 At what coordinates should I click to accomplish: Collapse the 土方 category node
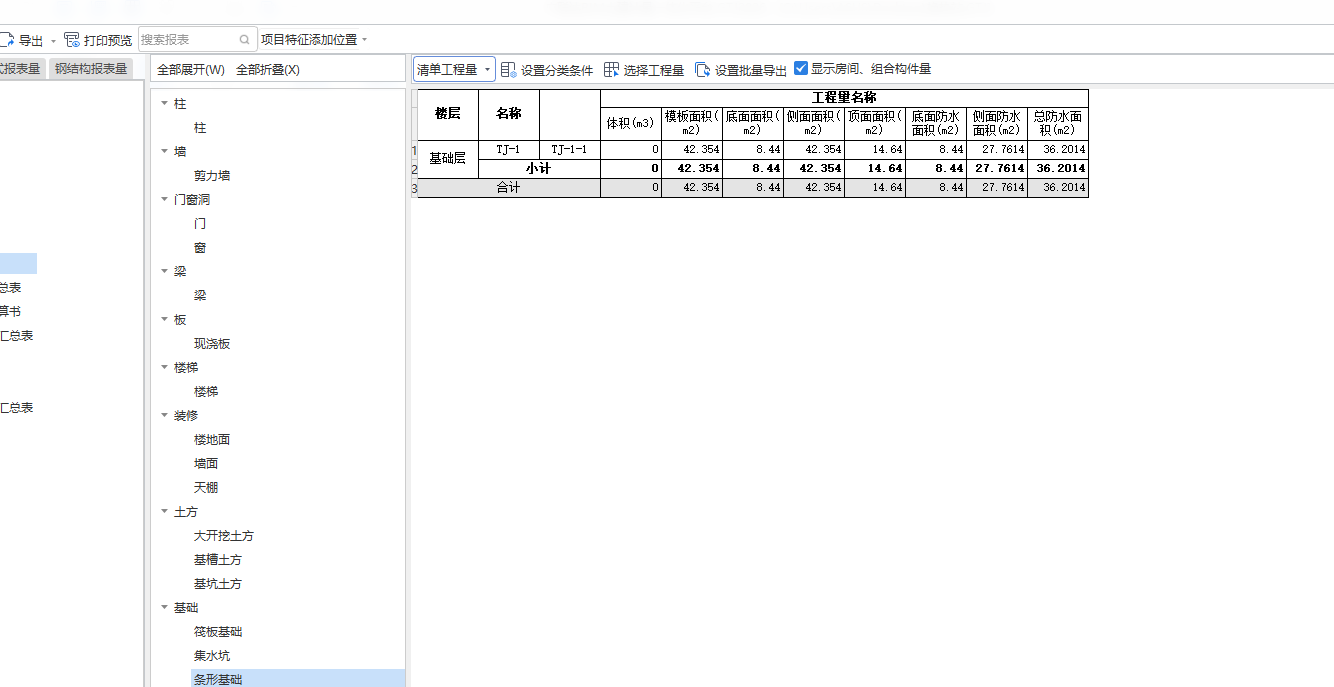click(x=165, y=512)
